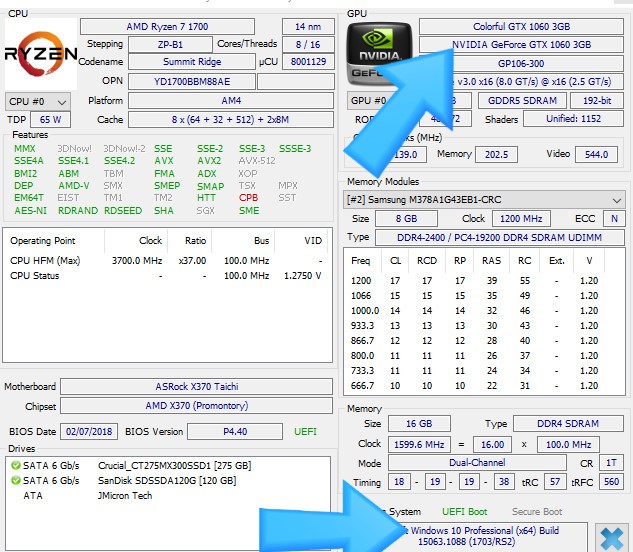Image resolution: width=633 pixels, height=552 pixels.
Task: Click the BIOS version P4.40 field
Action: [235, 432]
